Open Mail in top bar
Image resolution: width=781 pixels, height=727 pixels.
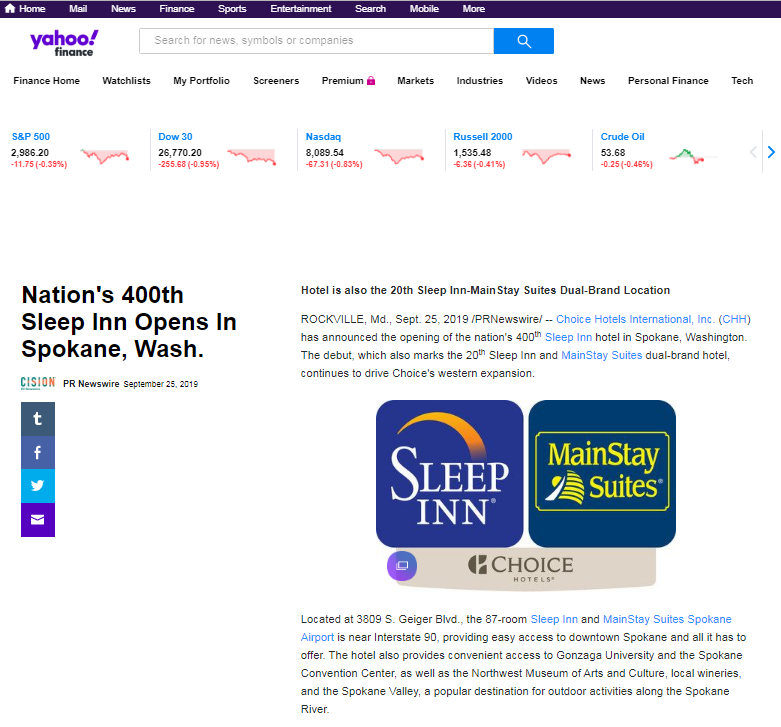click(x=78, y=8)
